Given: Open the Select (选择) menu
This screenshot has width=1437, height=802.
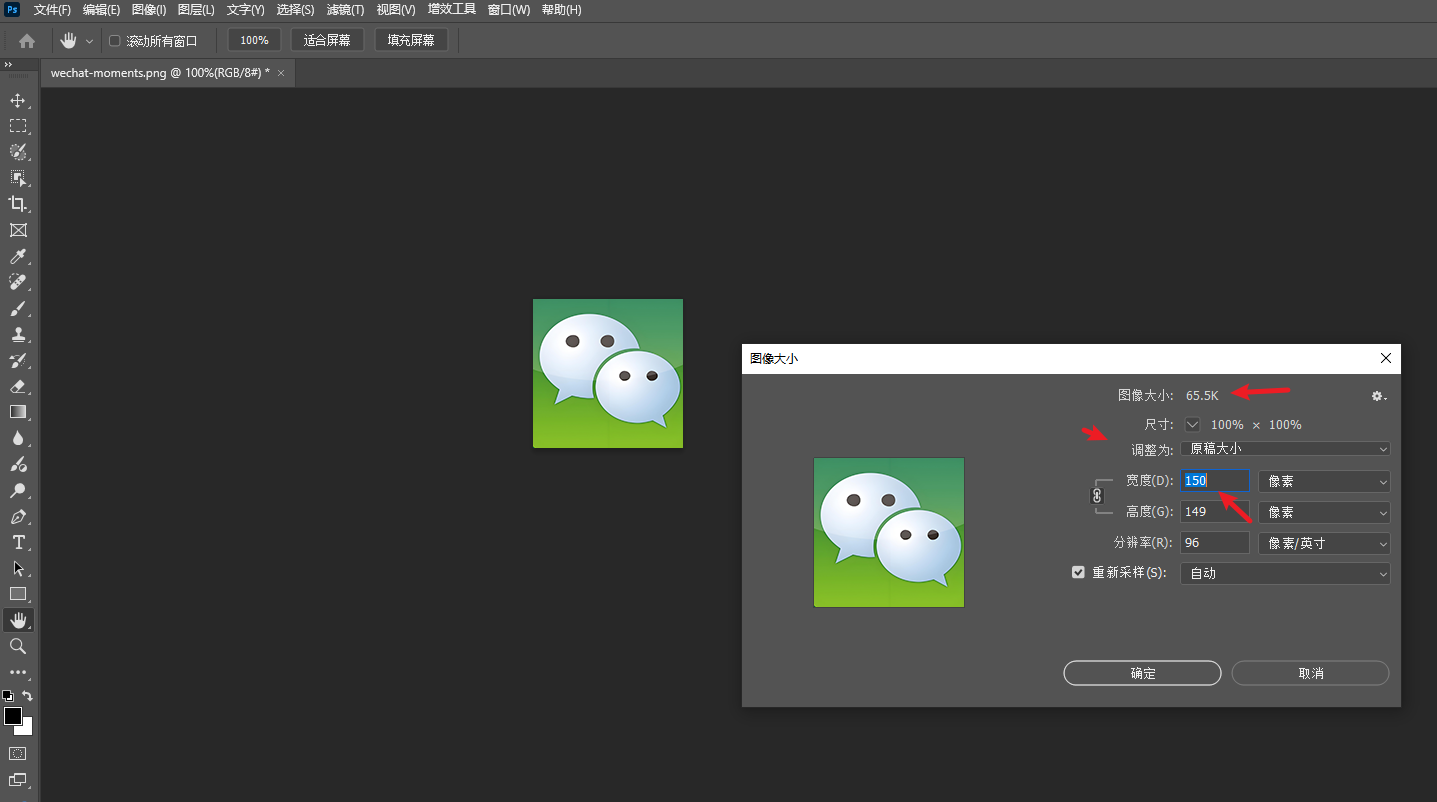Looking at the screenshot, I should 295,10.
